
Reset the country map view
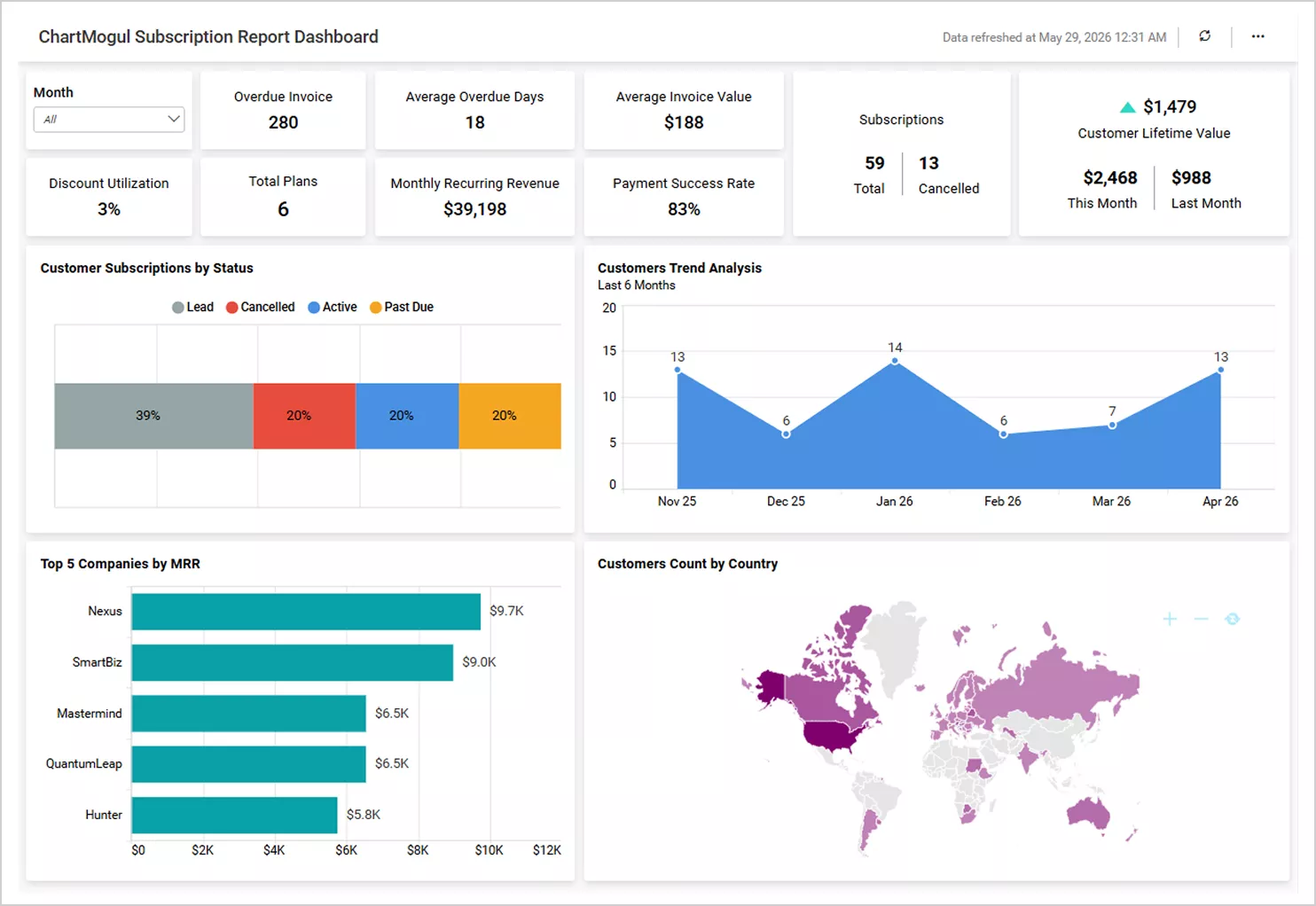tap(1232, 619)
